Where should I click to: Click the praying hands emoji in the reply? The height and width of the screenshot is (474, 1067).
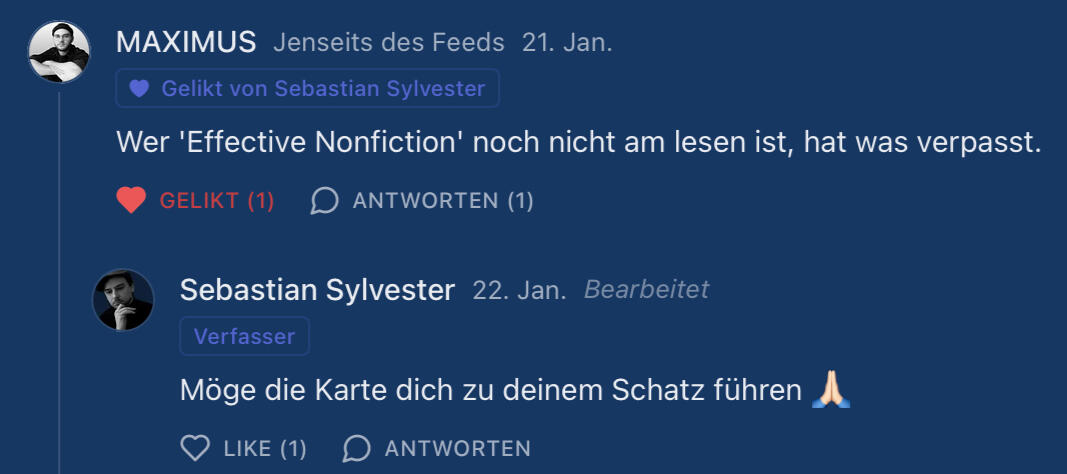pos(831,389)
